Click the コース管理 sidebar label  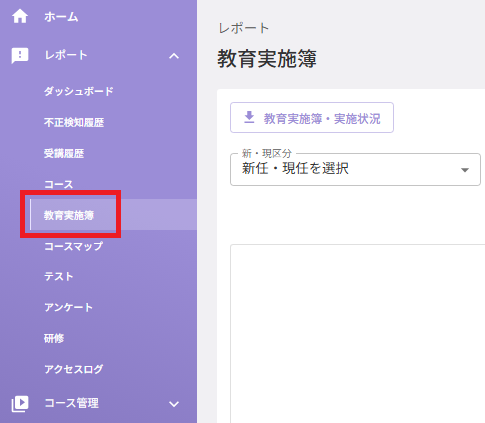tap(71, 403)
